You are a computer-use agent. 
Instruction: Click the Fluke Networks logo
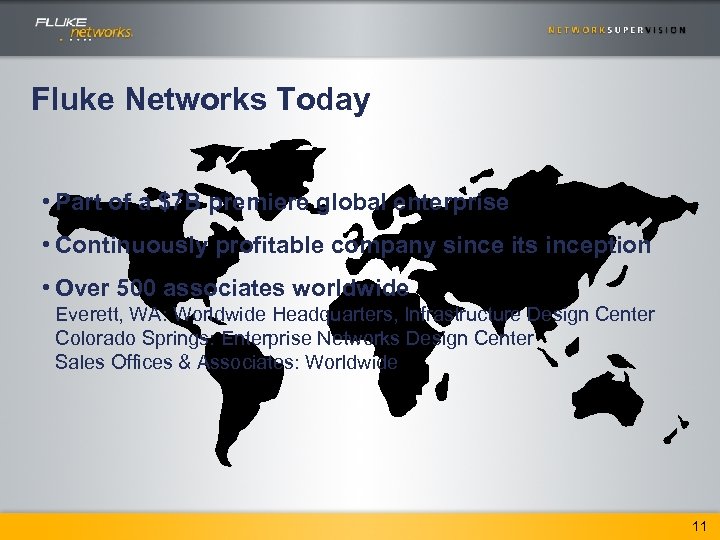pos(84,29)
